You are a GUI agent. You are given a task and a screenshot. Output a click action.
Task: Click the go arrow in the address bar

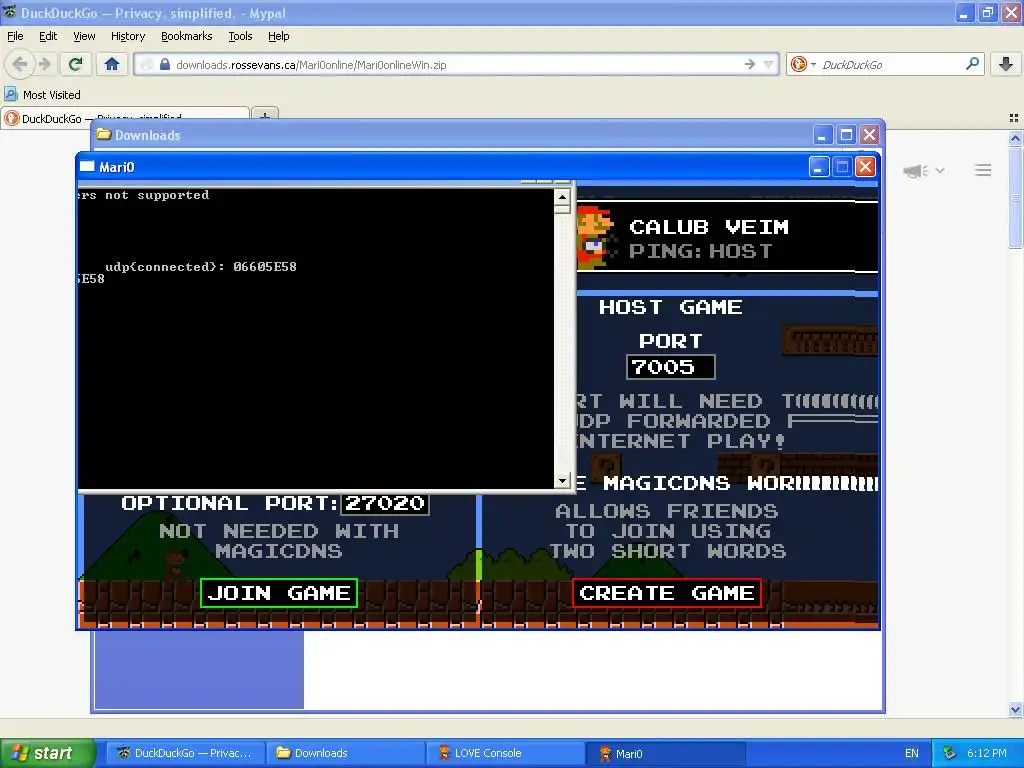750,64
